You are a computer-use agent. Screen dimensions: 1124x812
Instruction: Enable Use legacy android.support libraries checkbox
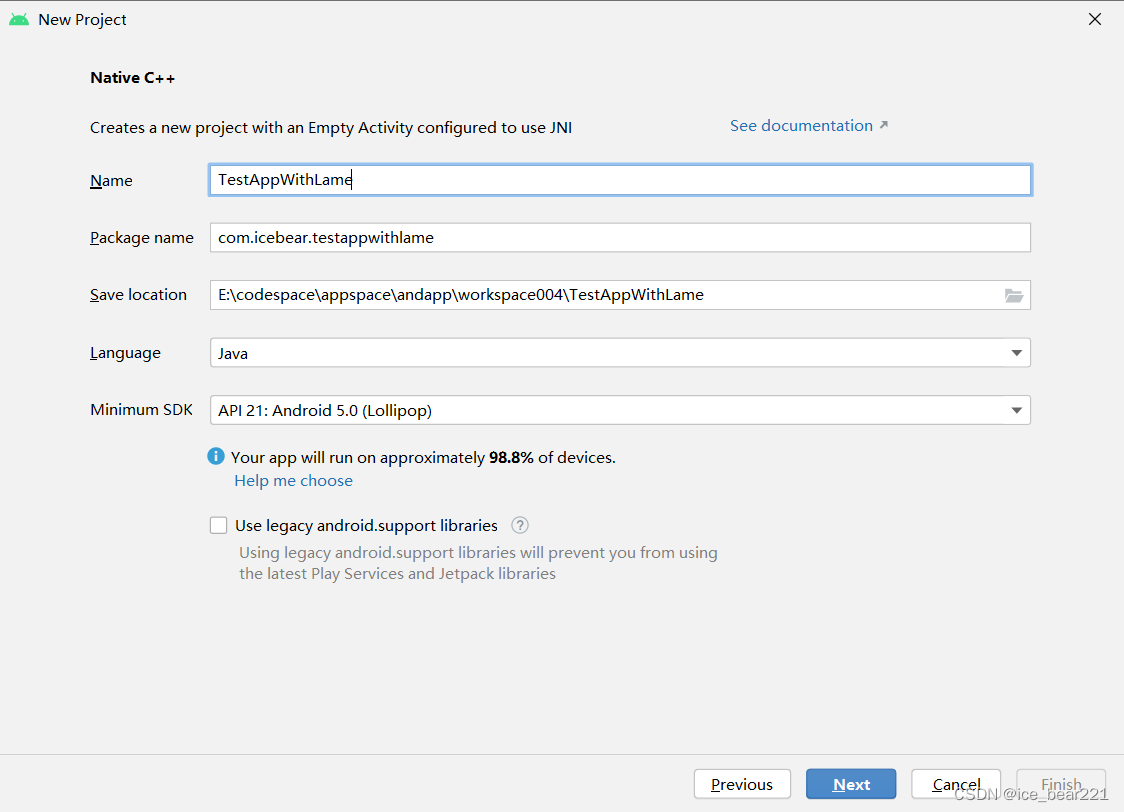click(219, 525)
